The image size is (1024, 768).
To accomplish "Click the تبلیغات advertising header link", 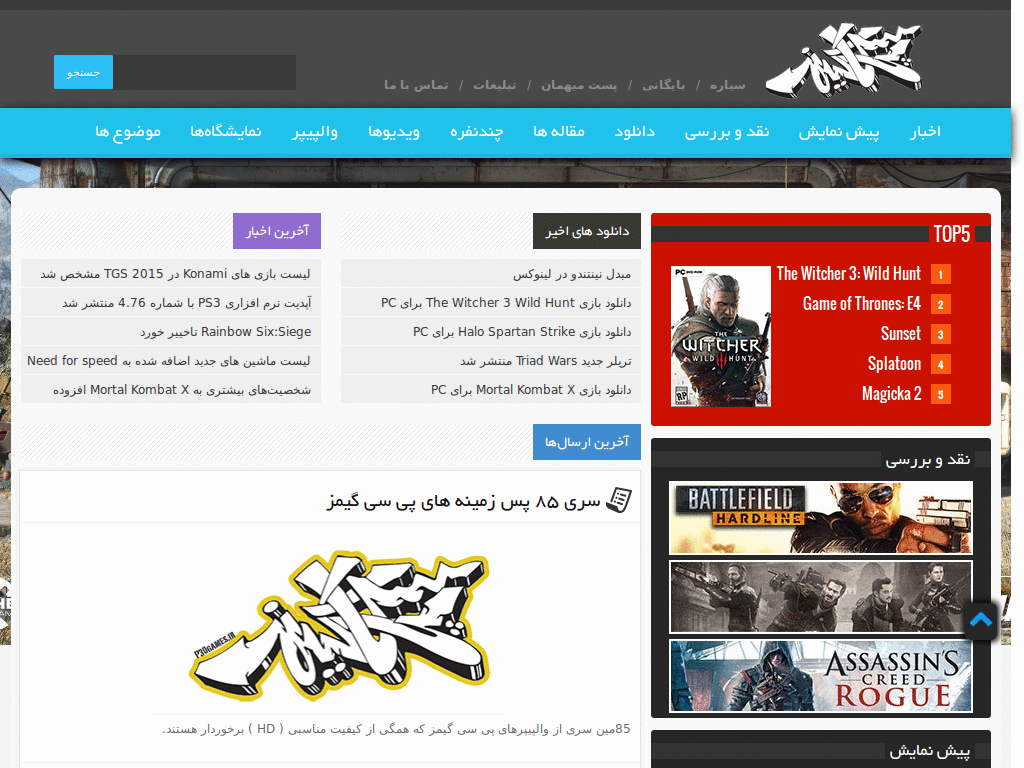I will pos(494,85).
